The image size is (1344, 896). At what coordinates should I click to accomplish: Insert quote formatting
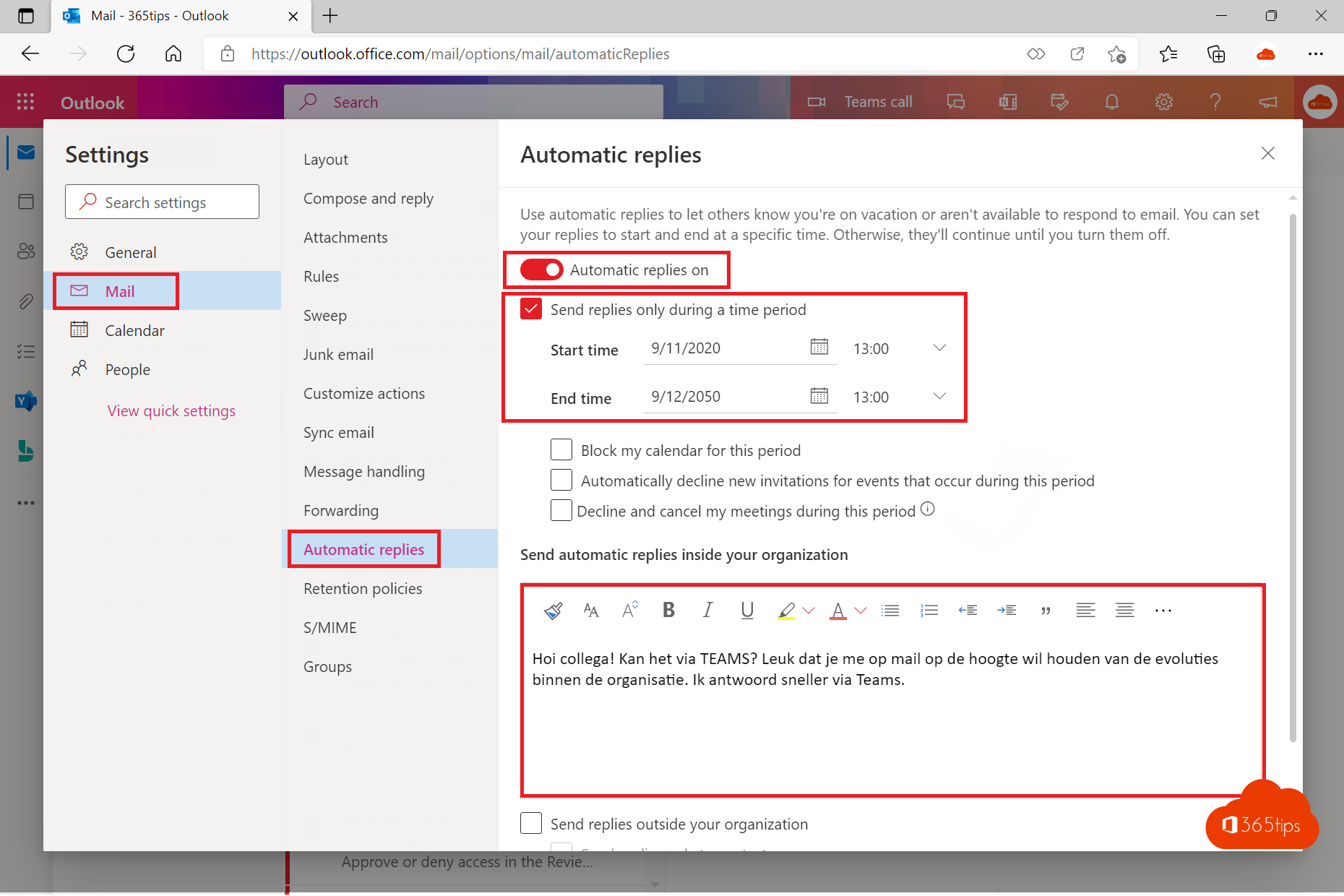(x=1046, y=611)
